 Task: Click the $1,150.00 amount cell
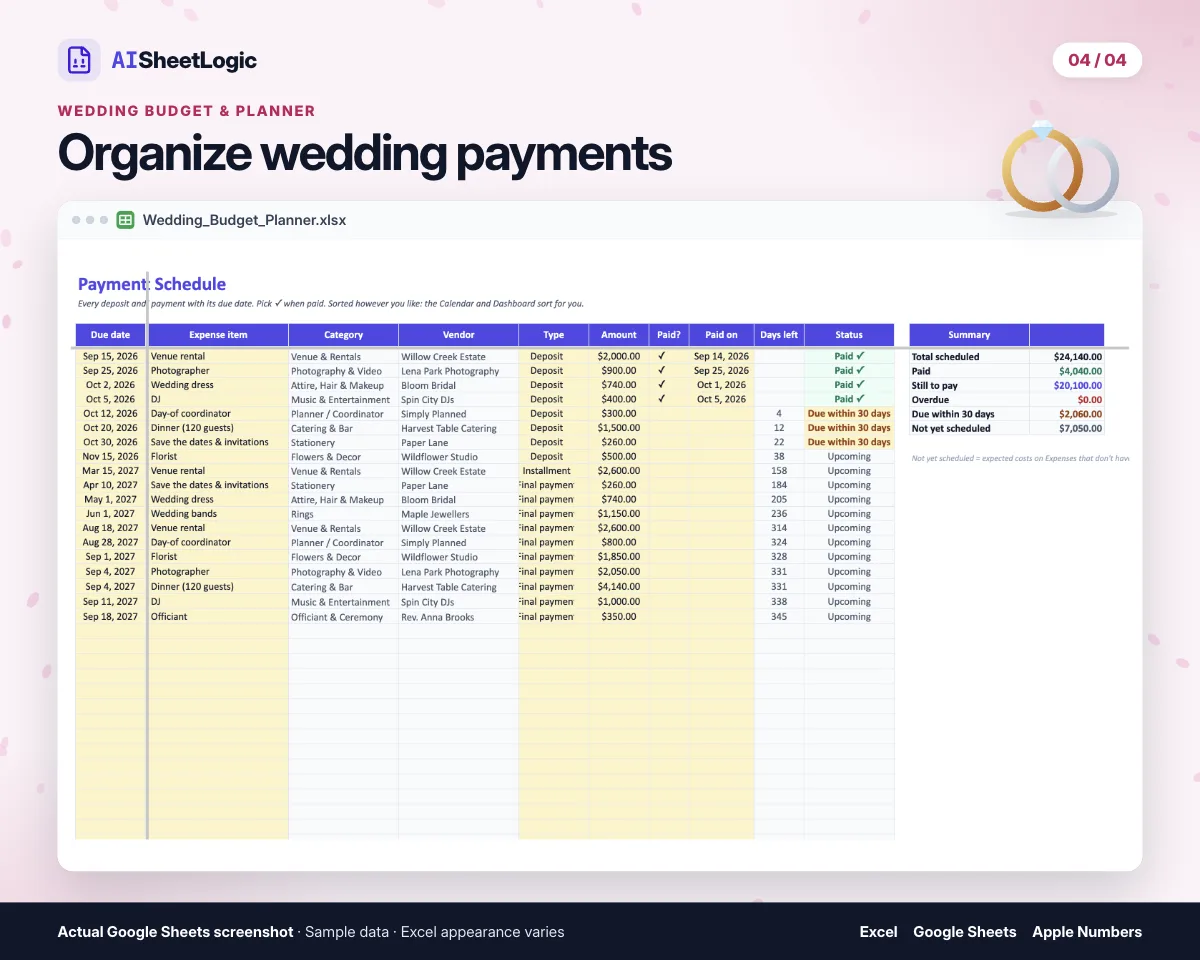click(619, 514)
